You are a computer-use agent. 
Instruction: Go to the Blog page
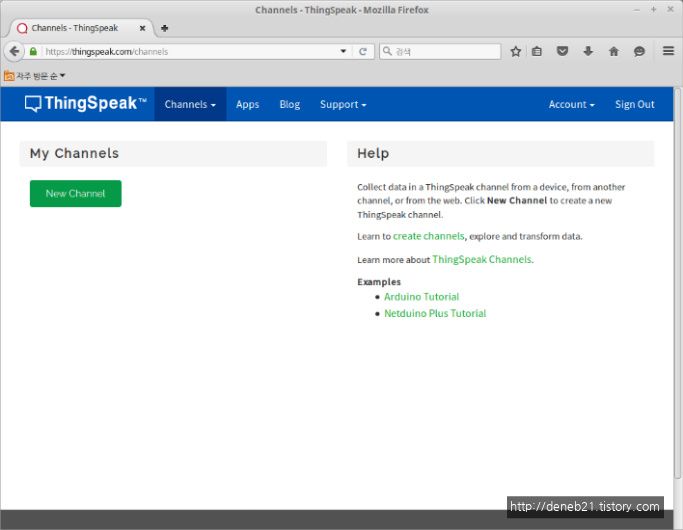tap(290, 104)
